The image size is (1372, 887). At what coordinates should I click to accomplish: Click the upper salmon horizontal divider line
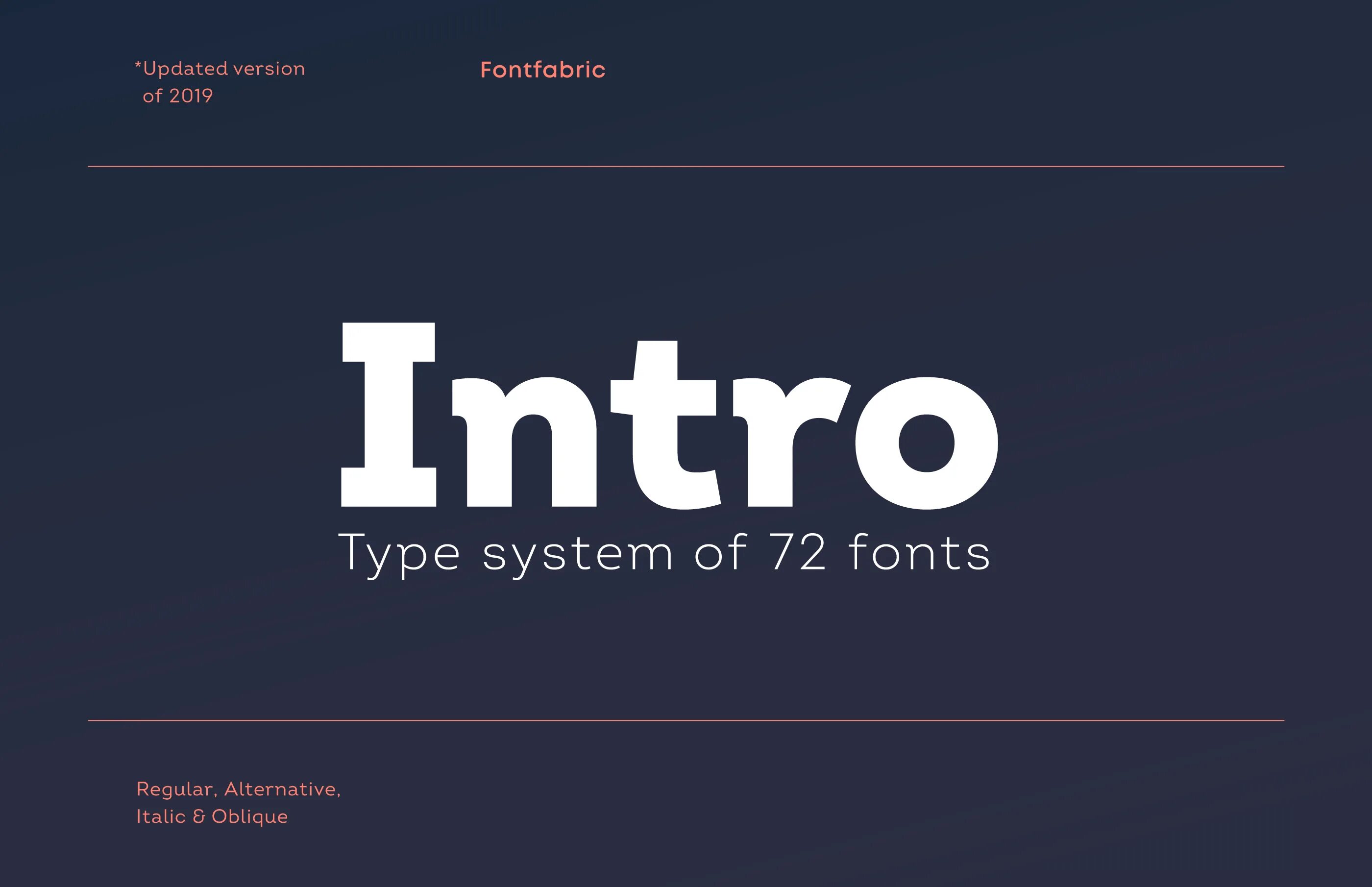click(x=686, y=167)
